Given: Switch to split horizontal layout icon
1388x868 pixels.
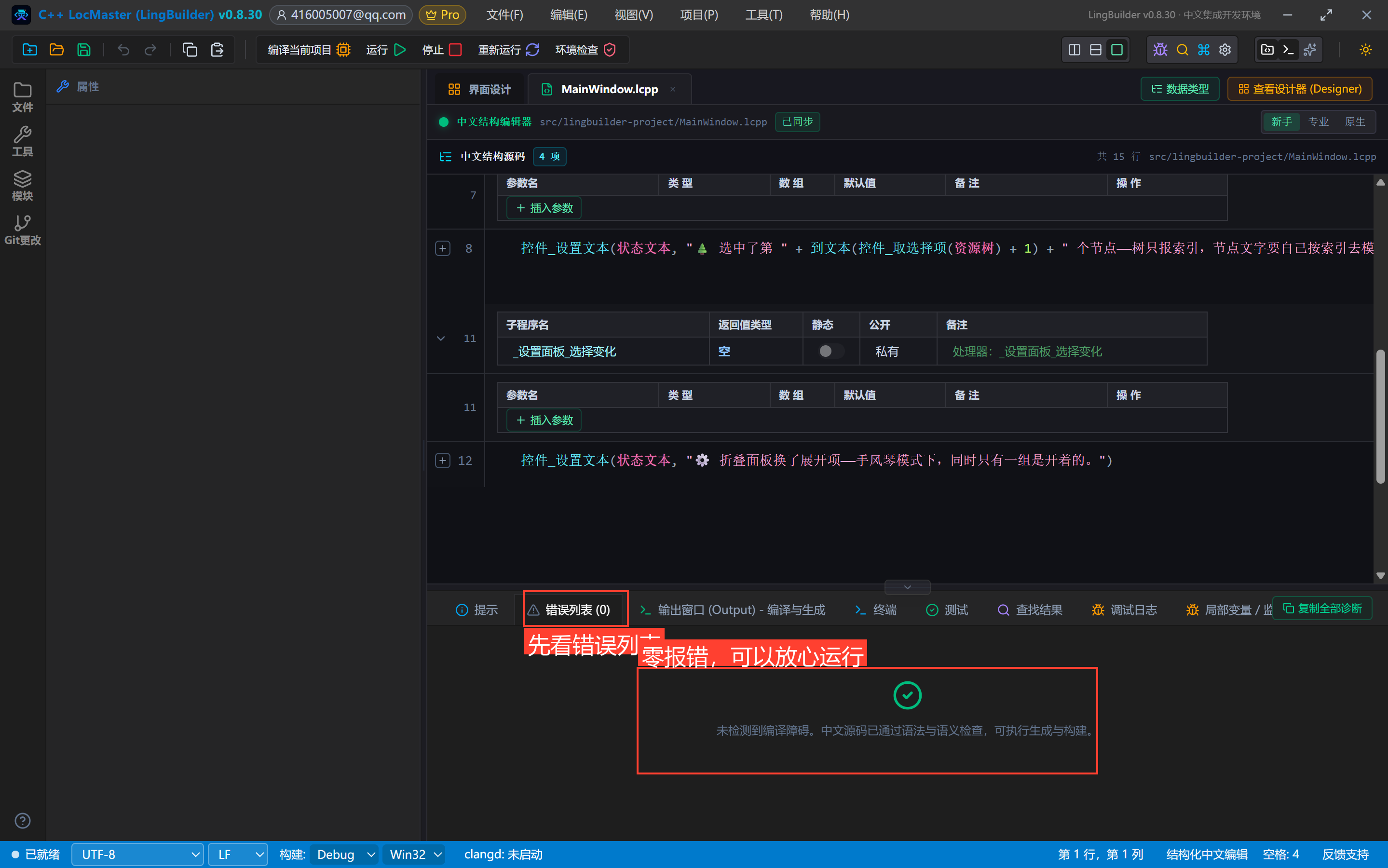Looking at the screenshot, I should click(x=1096, y=50).
